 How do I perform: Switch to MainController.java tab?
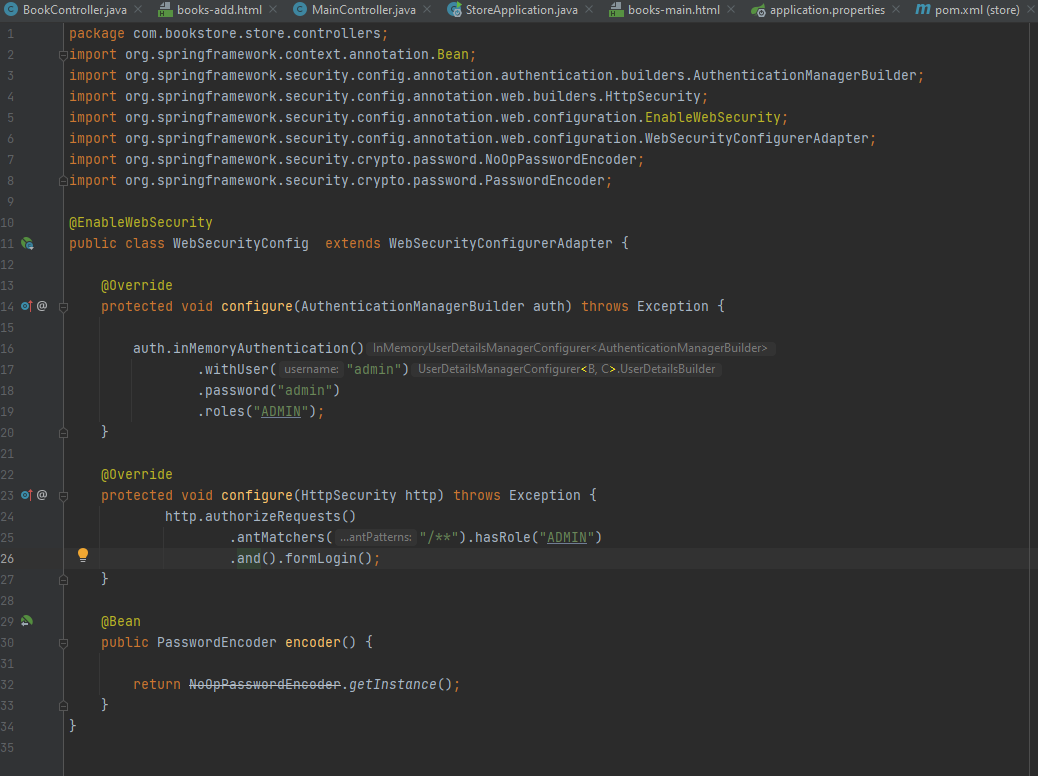pos(363,10)
